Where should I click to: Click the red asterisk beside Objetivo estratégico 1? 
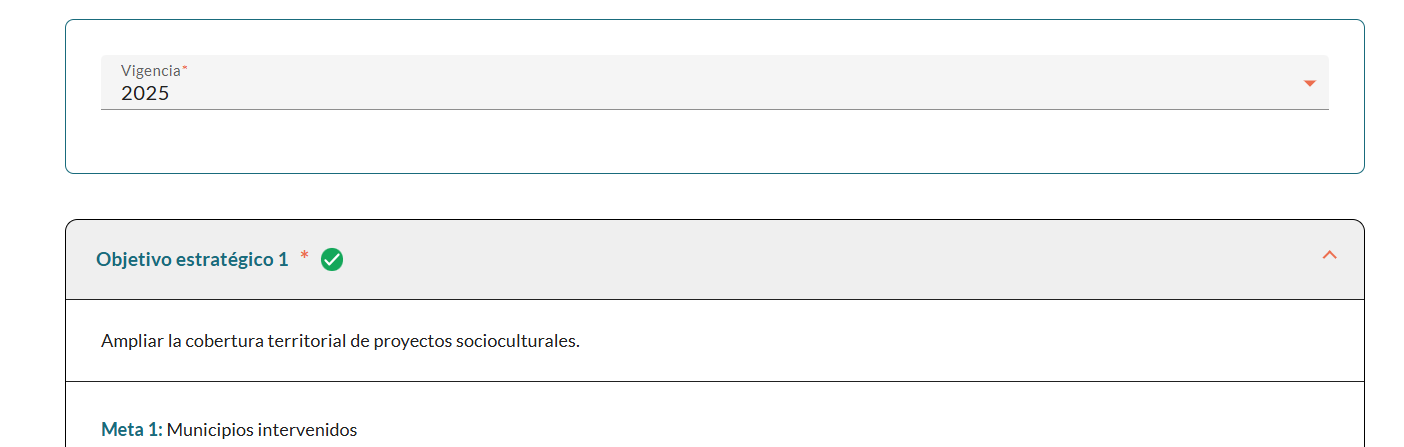pos(304,257)
